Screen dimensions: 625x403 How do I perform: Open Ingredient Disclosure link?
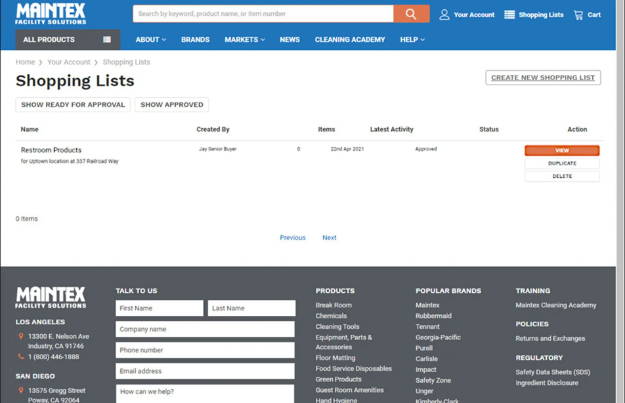tap(546, 383)
